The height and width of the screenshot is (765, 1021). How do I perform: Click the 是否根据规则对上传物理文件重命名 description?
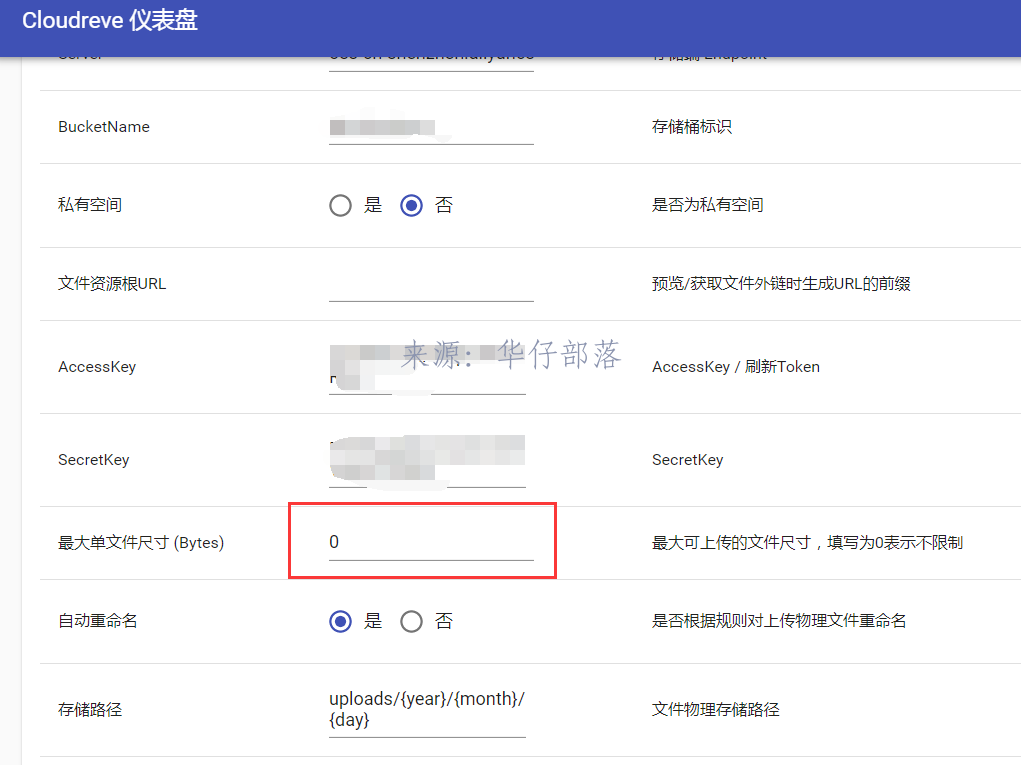point(779,621)
